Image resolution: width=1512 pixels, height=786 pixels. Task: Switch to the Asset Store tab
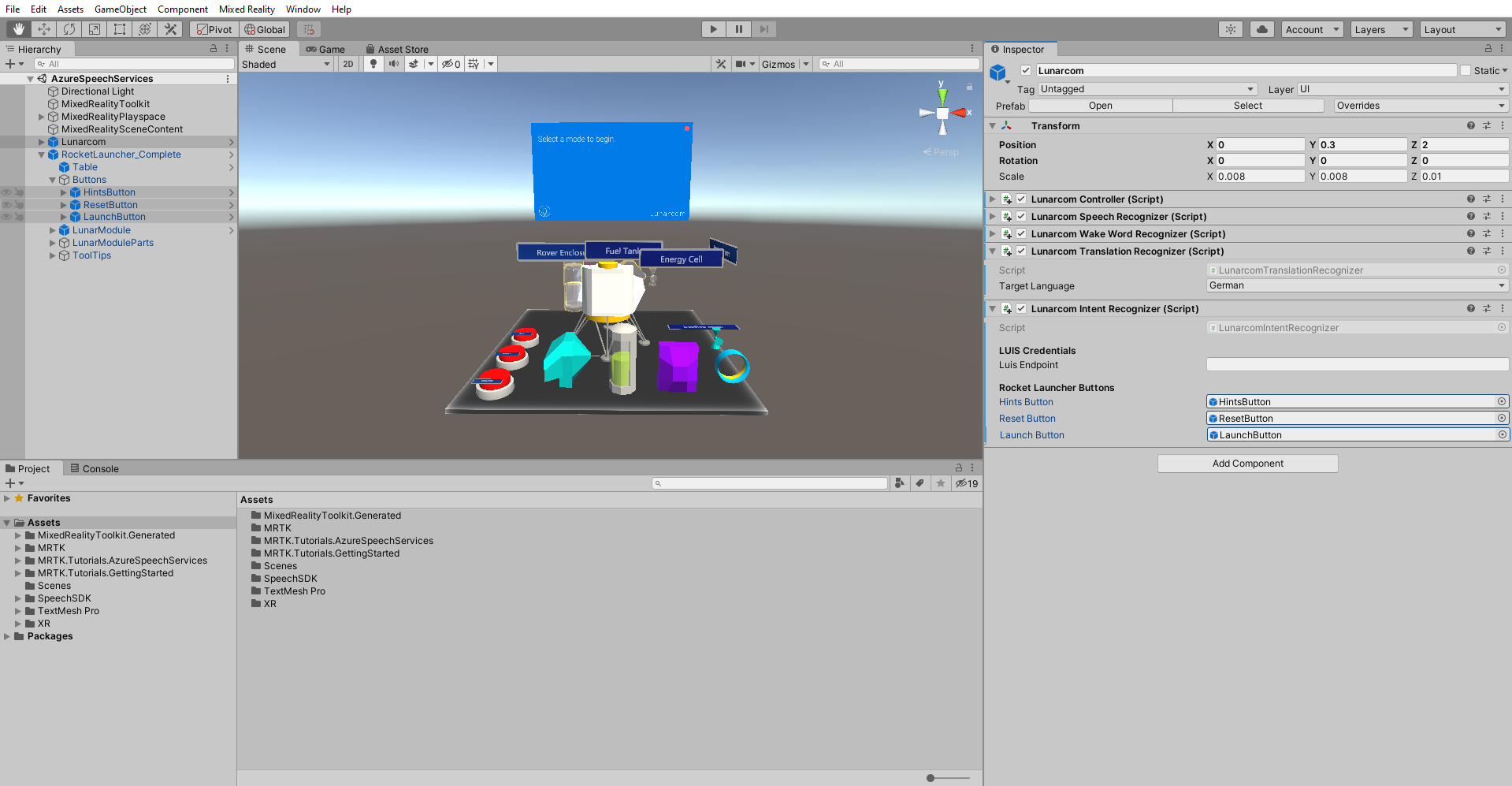click(397, 49)
